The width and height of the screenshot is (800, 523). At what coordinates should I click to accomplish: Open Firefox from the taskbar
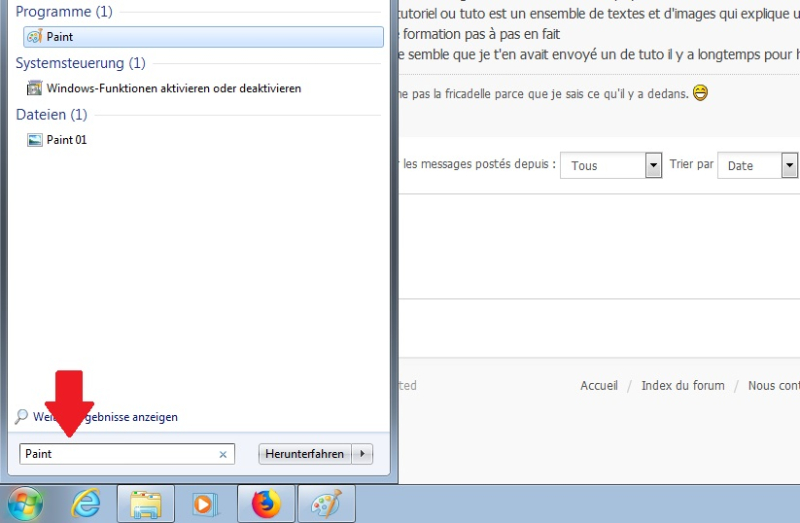coord(266,504)
